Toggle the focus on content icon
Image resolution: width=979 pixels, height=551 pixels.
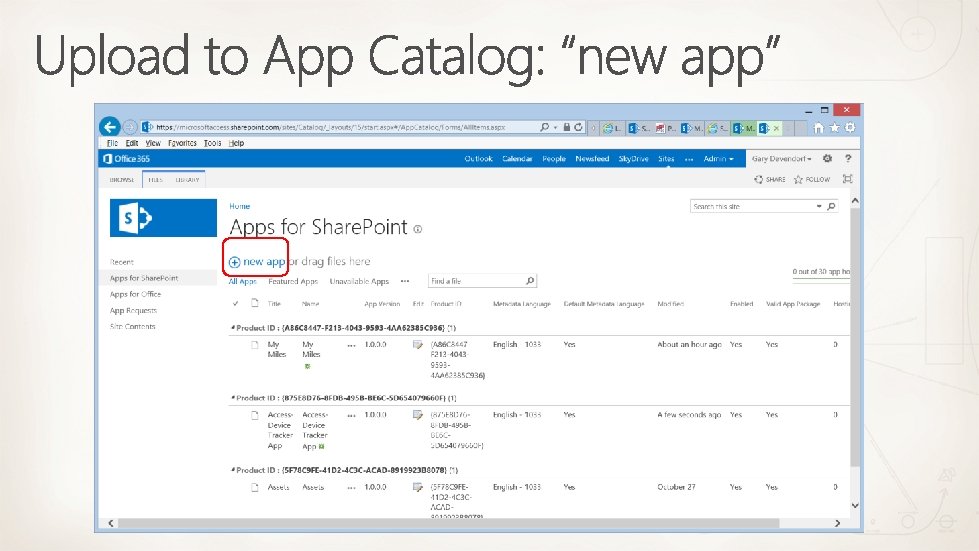click(847, 179)
